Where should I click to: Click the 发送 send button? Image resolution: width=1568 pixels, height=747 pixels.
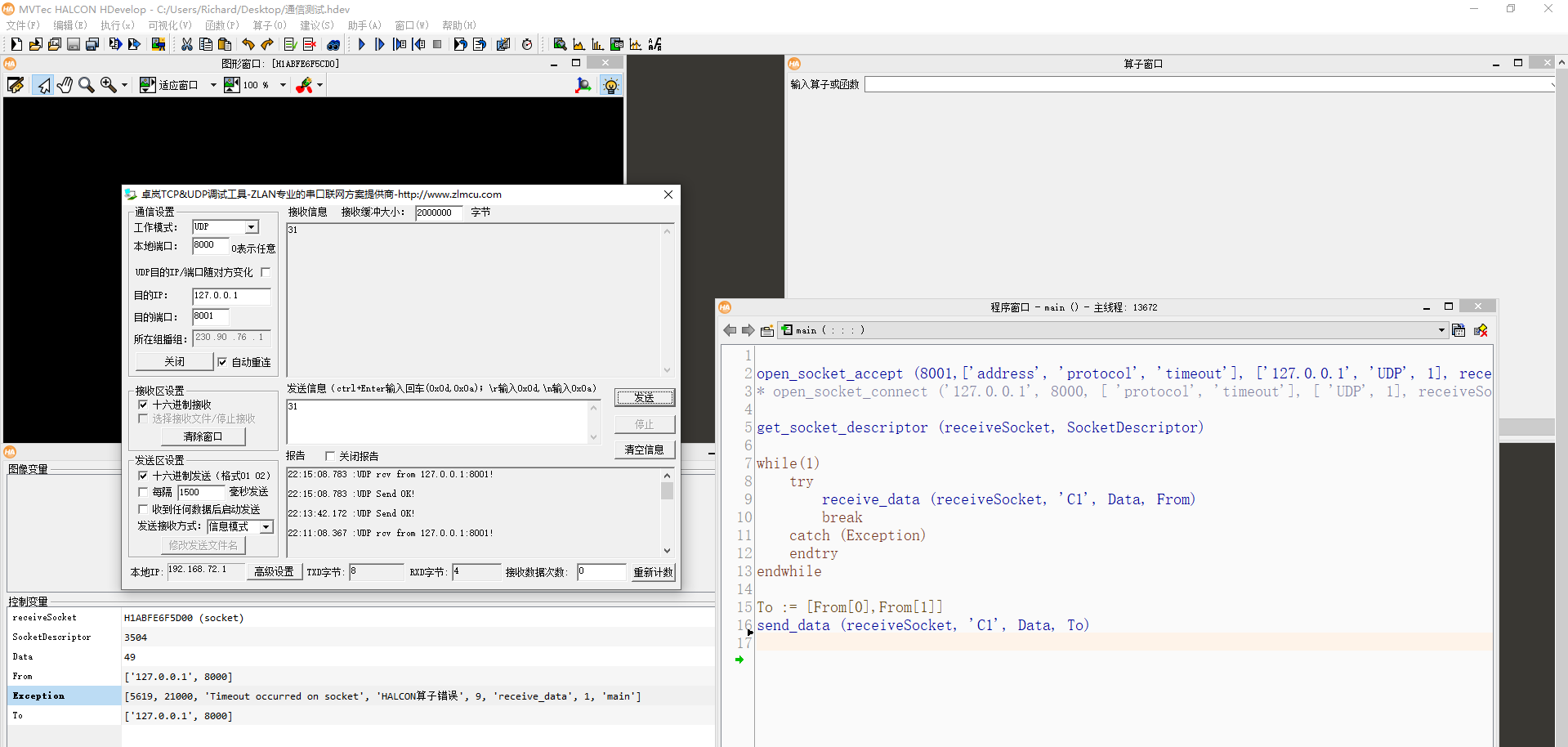pos(645,397)
